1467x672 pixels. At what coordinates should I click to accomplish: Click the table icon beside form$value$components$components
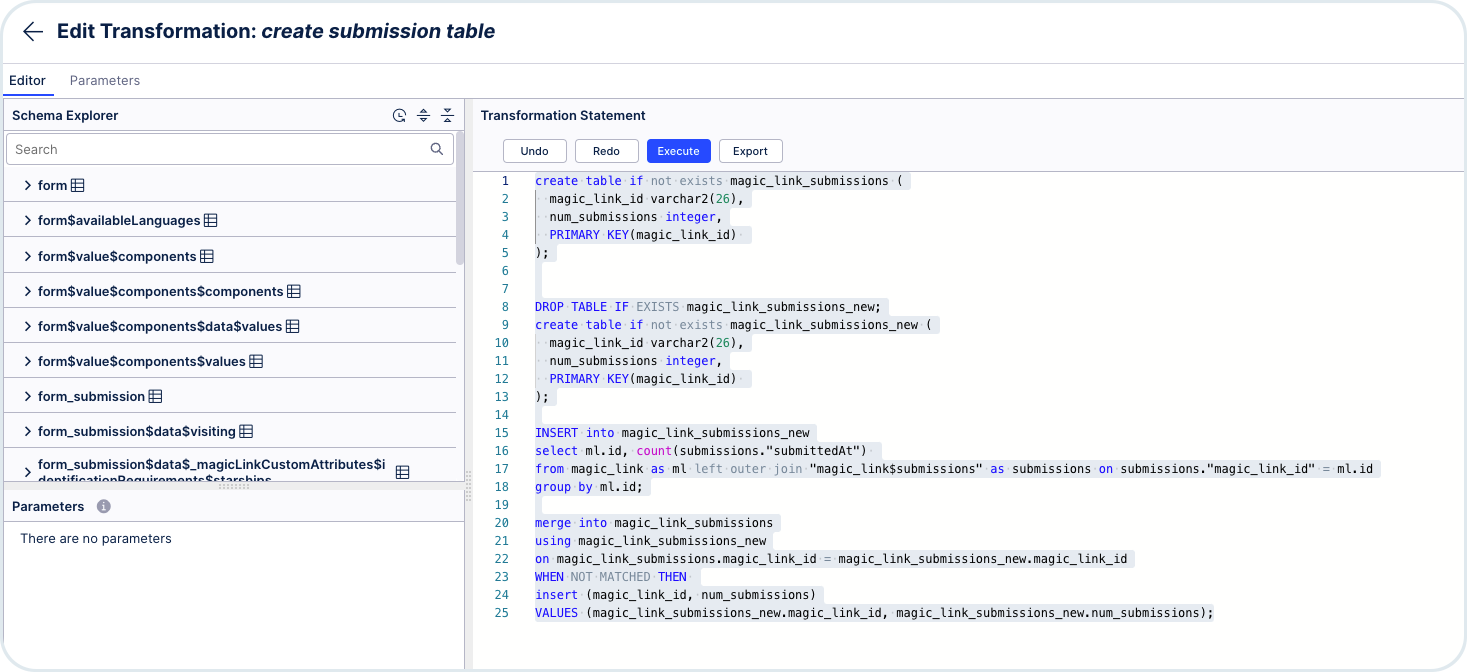pyautogui.click(x=294, y=291)
